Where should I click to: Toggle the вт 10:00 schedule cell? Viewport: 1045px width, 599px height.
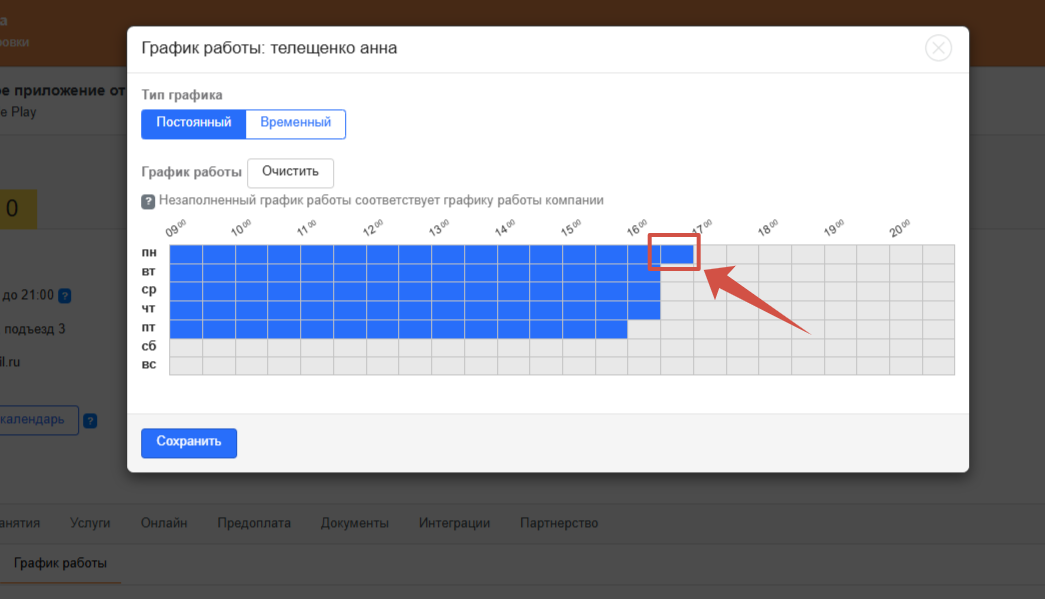251,273
